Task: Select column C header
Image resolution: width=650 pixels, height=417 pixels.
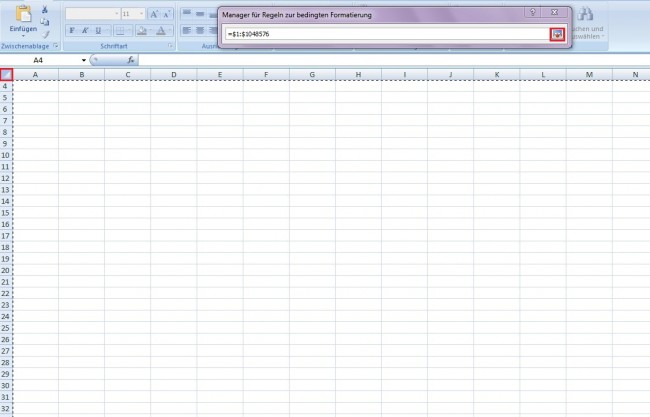Action: (x=128, y=75)
